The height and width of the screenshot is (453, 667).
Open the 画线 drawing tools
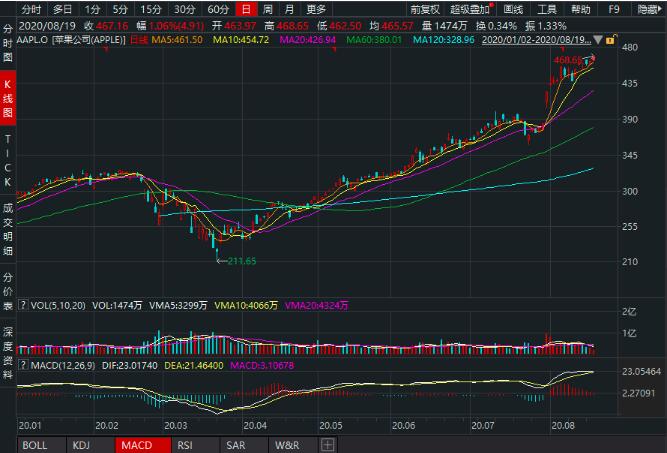[x=513, y=9]
